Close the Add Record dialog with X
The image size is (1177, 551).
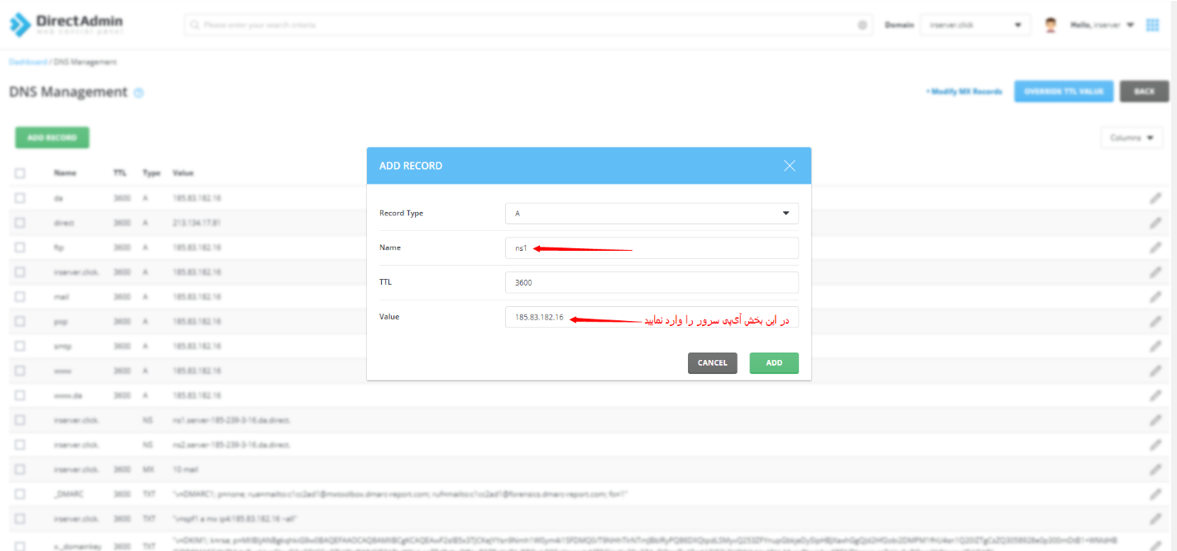point(790,166)
